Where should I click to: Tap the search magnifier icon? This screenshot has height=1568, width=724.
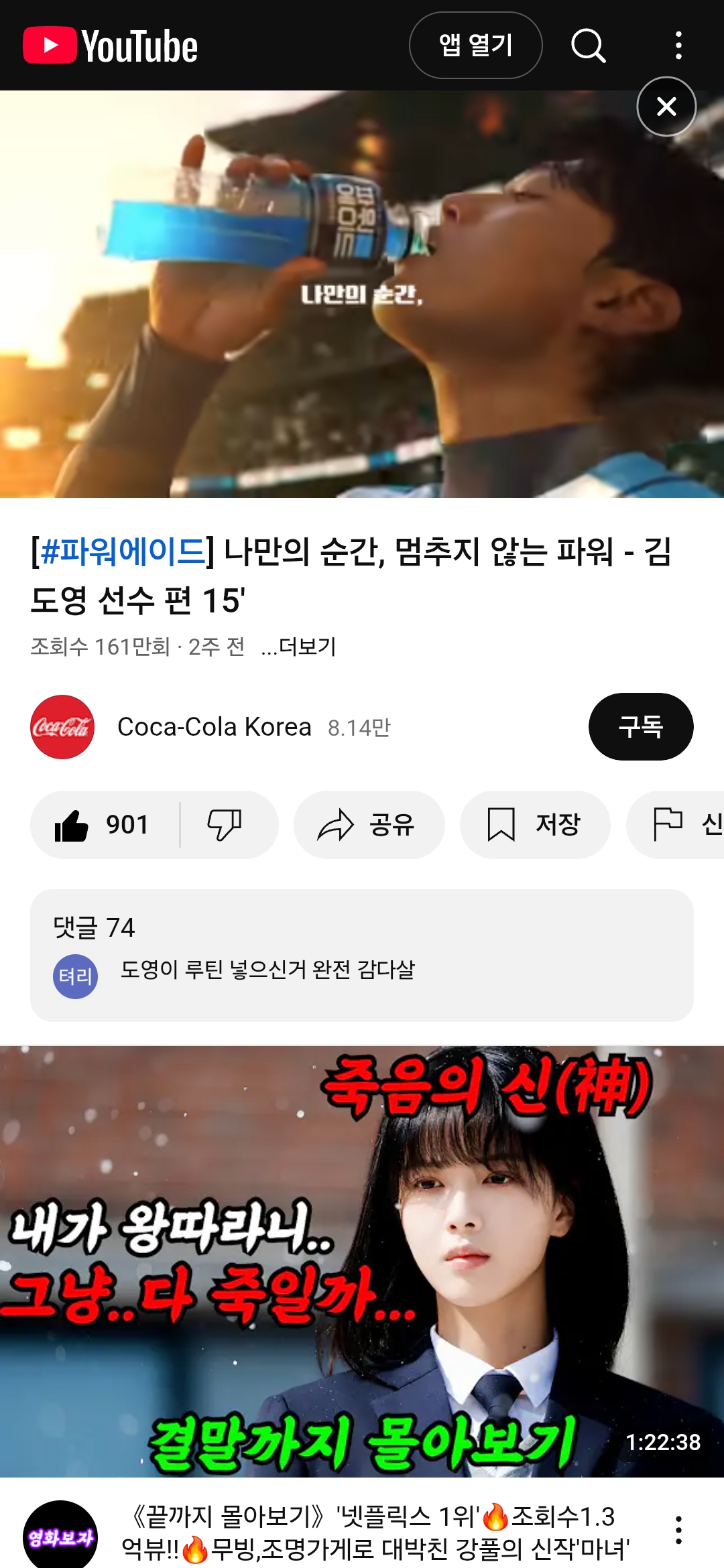tap(589, 46)
